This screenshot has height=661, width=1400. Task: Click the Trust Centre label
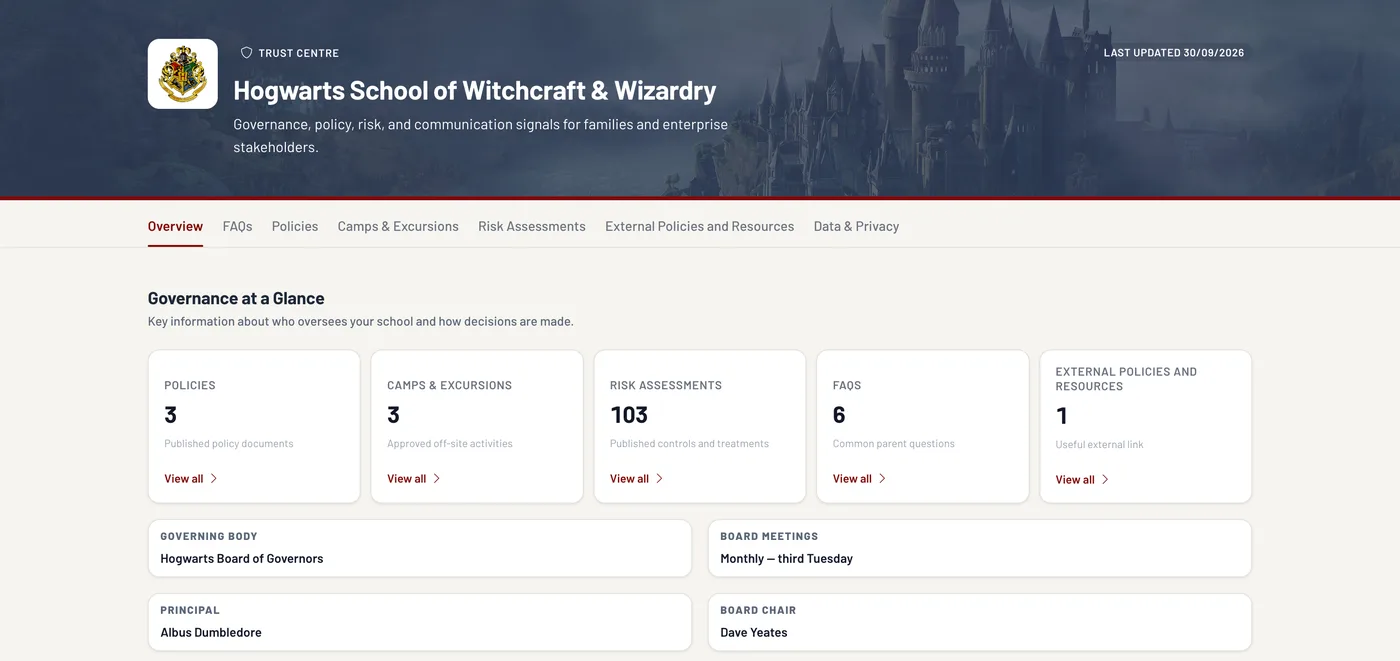tap(299, 53)
